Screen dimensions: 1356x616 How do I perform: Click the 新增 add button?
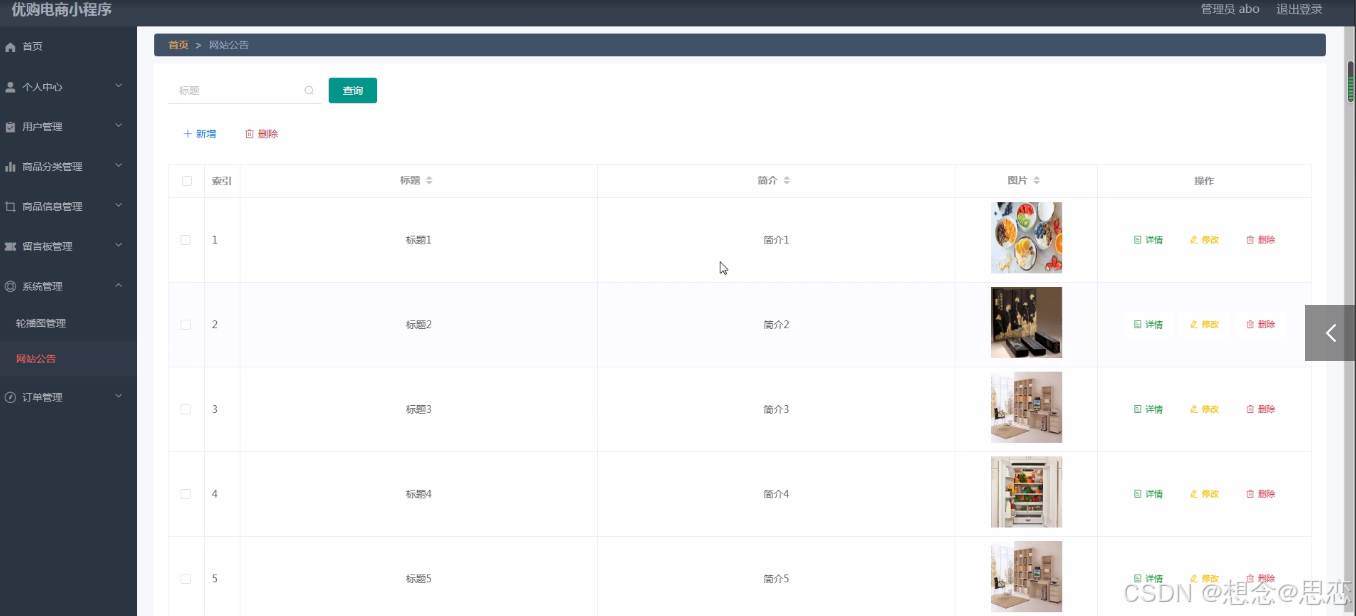[x=200, y=134]
